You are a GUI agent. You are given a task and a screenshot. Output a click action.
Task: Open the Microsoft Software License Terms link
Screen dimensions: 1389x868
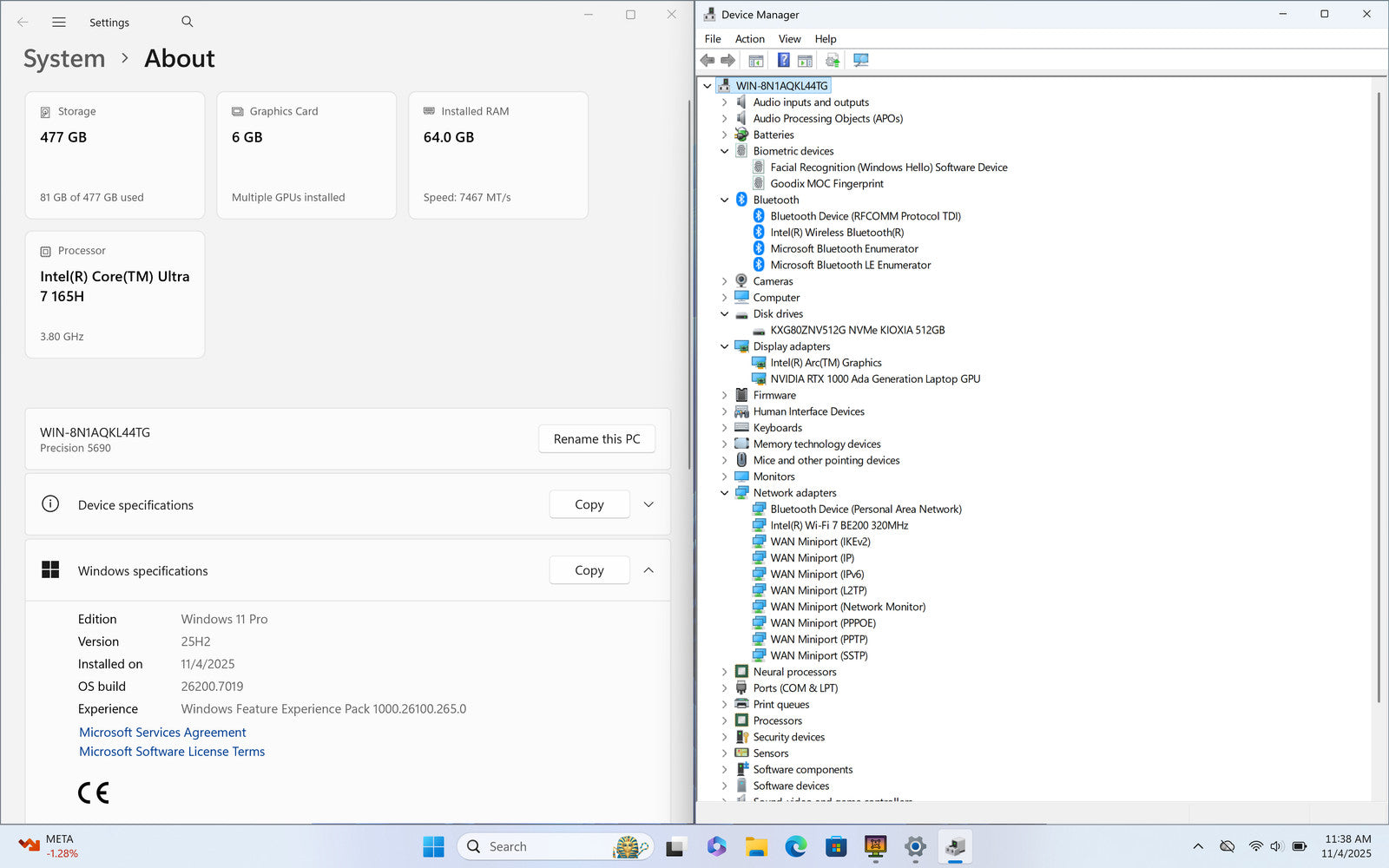coord(172,752)
